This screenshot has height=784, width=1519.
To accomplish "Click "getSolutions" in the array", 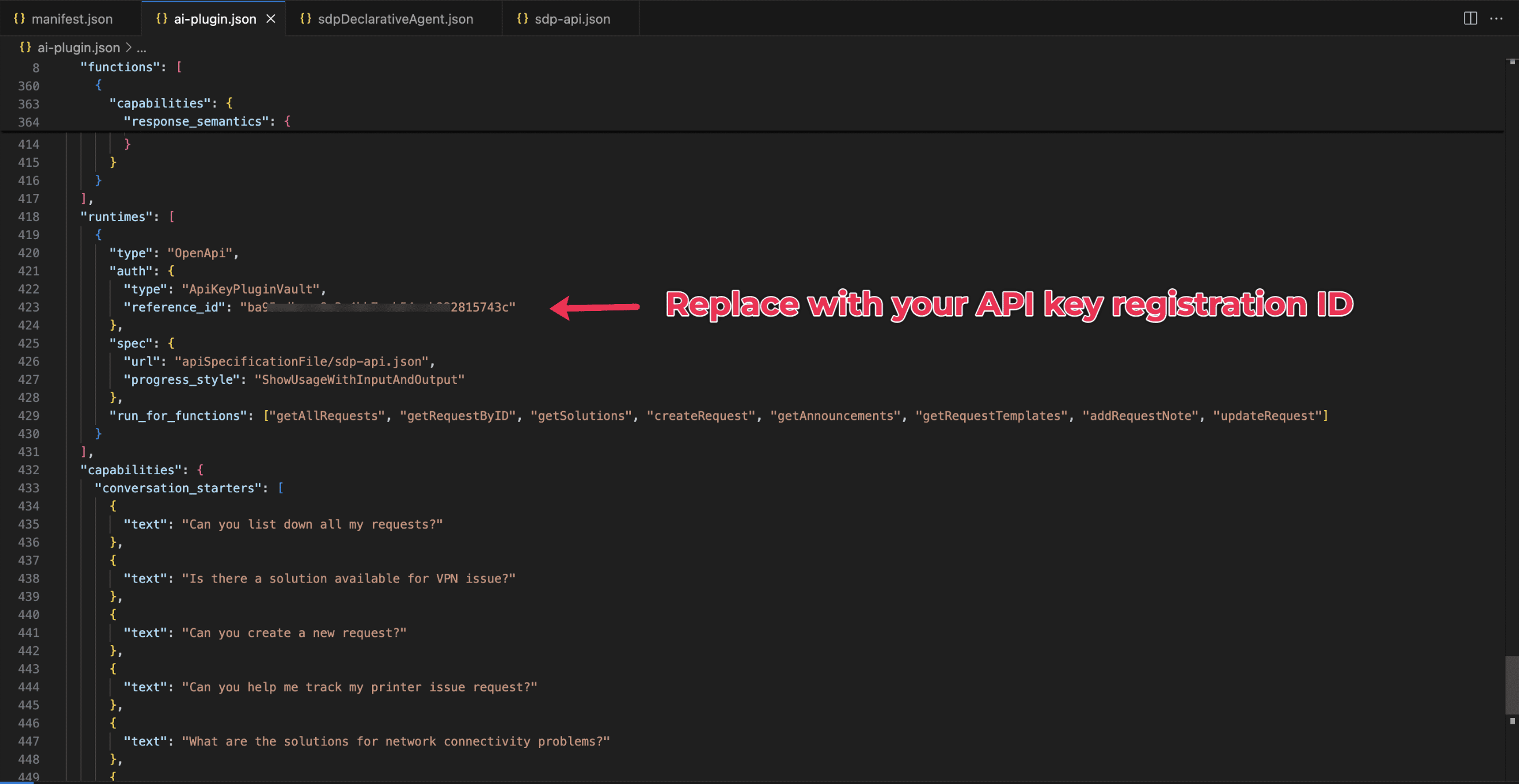I will click(582, 416).
